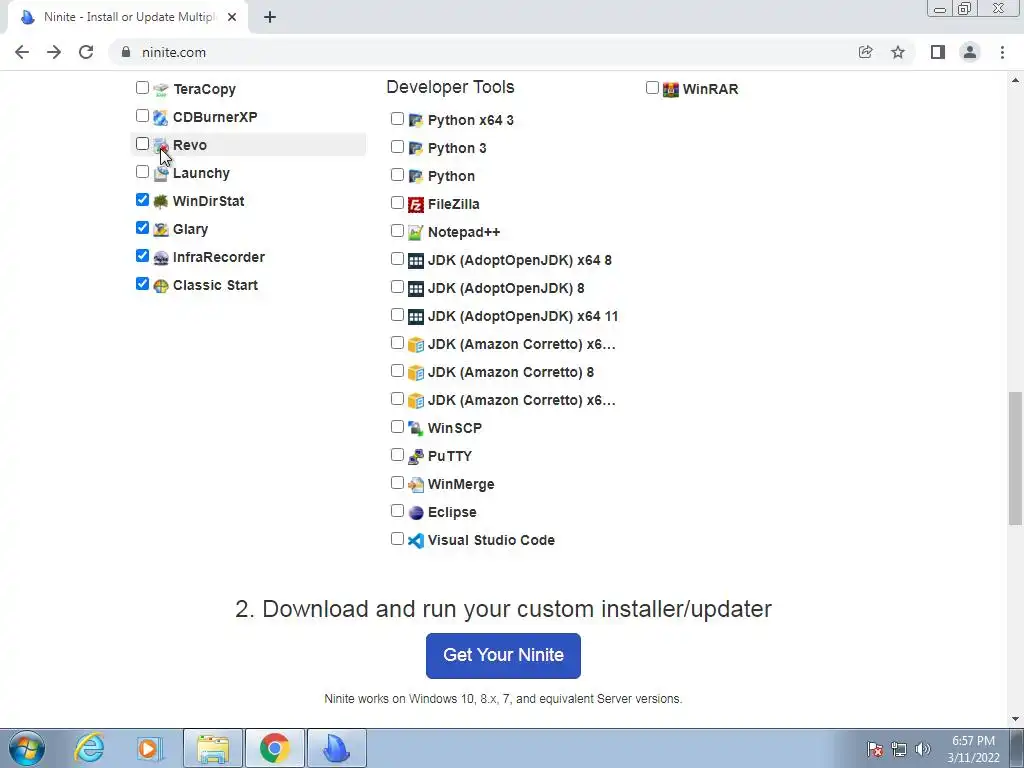1024x768 pixels.
Task: Open the Chrome profile avatar
Action: [970, 52]
